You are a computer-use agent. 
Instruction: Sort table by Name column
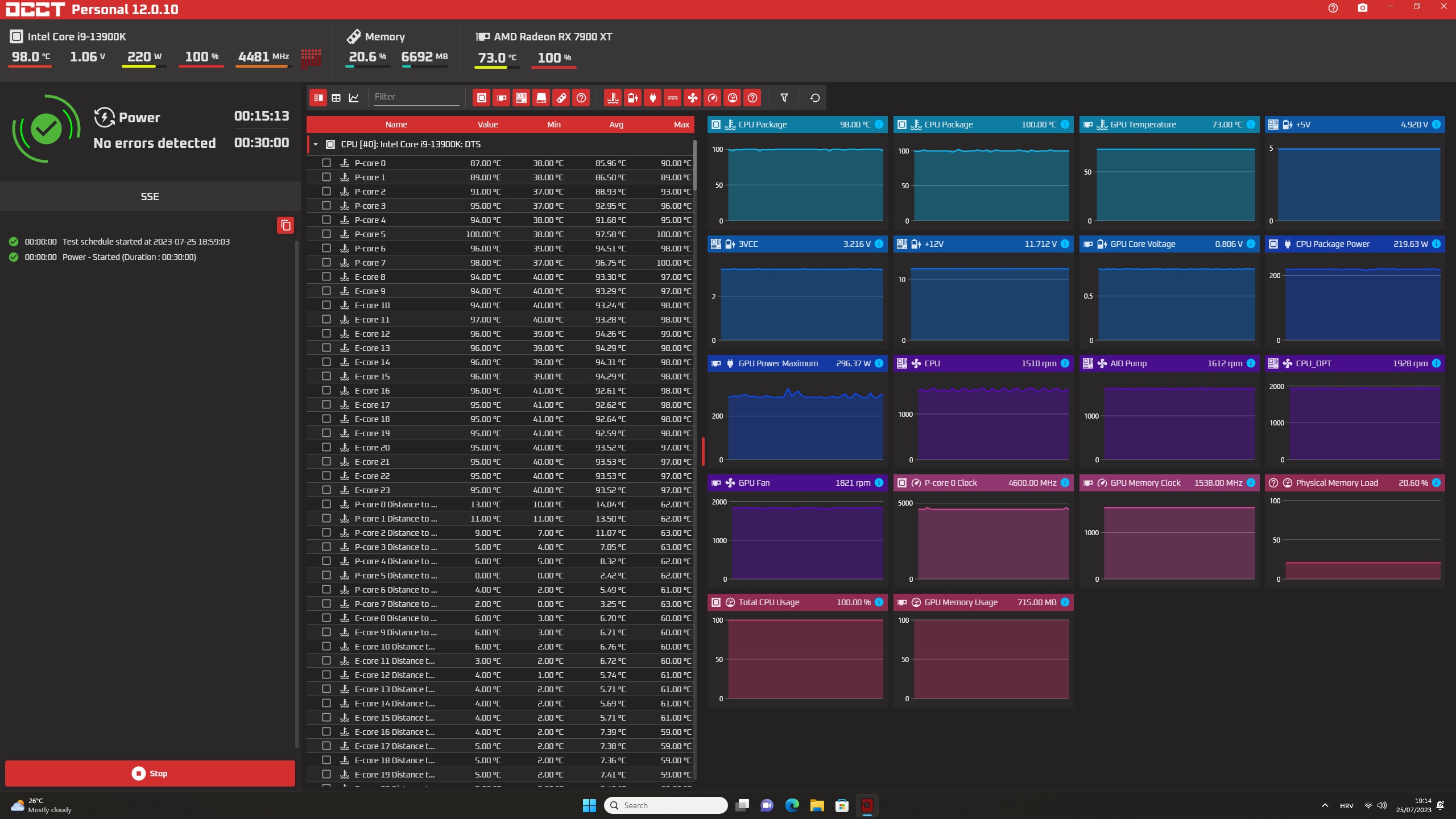point(396,125)
